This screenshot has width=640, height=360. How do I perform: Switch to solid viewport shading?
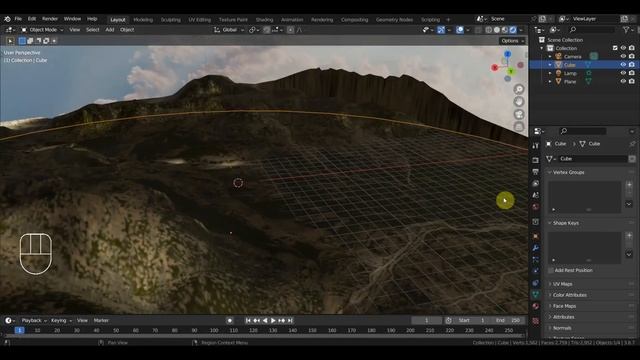pos(497,30)
